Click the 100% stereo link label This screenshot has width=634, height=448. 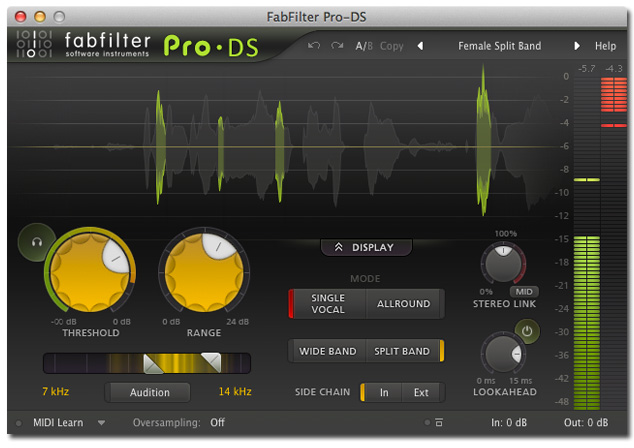tap(505, 233)
